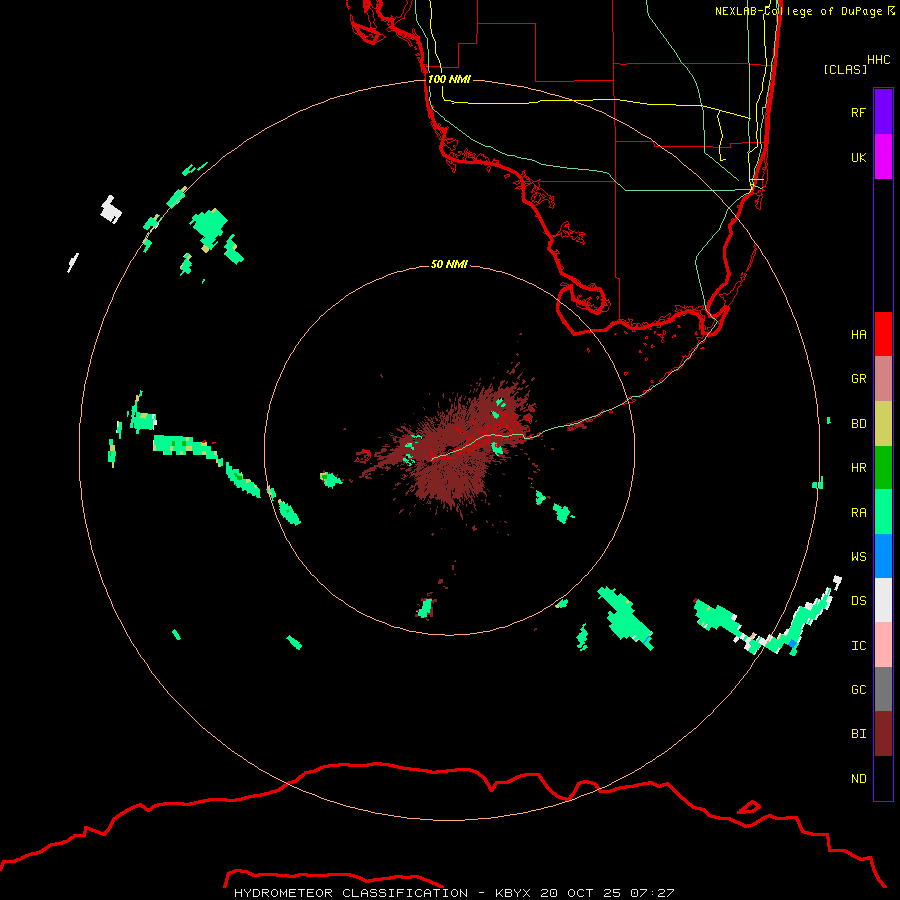Click the "DS" legend label
This screenshot has height=900, width=900.
pos(858,601)
